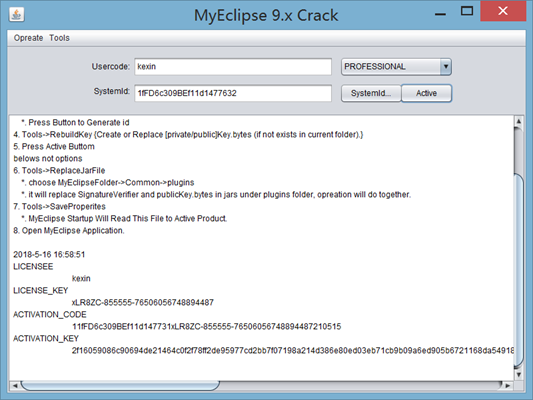This screenshot has height=400, width=533.
Task: Click the horizontal scrollbar thumb
Action: pyautogui.click(x=120, y=386)
